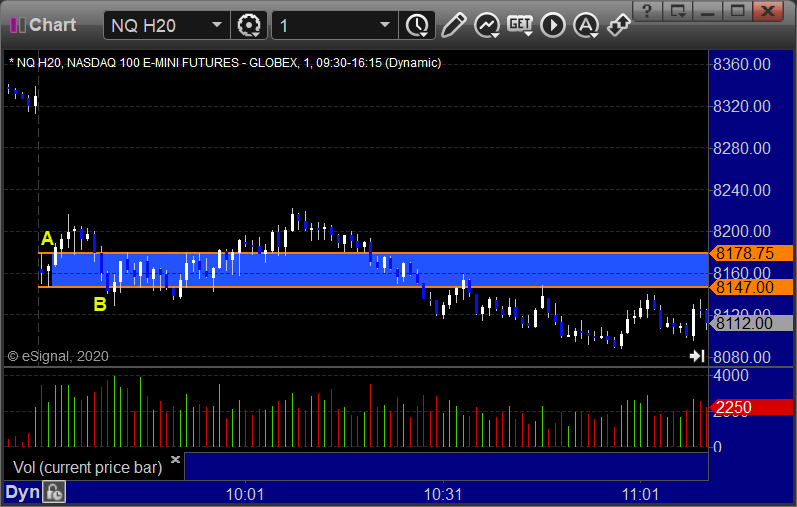This screenshot has width=797, height=507.
Task: Expand the NQ H20 symbol dropdown arrow
Action: (217, 24)
